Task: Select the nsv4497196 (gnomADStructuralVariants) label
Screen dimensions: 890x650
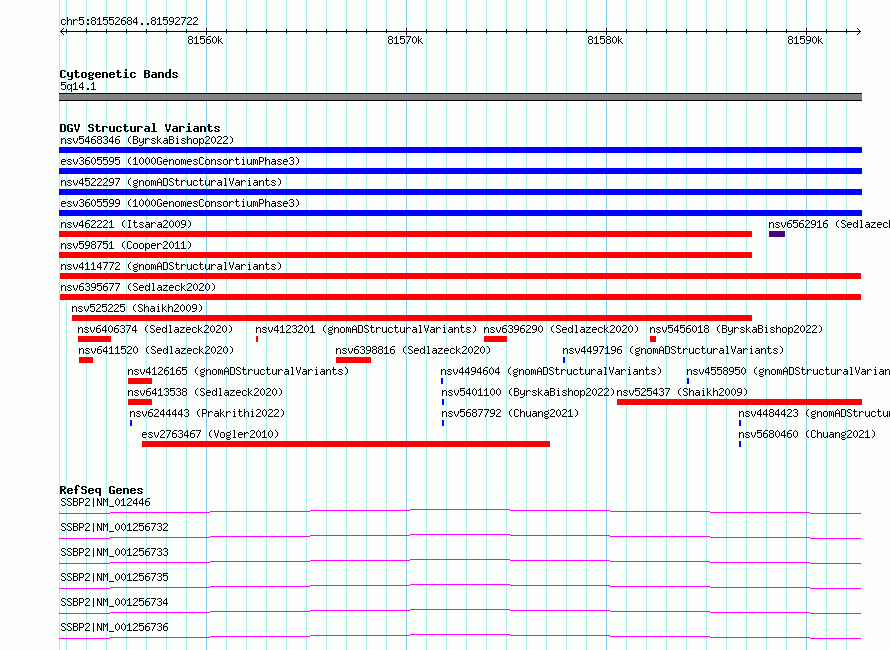Action: coord(673,350)
